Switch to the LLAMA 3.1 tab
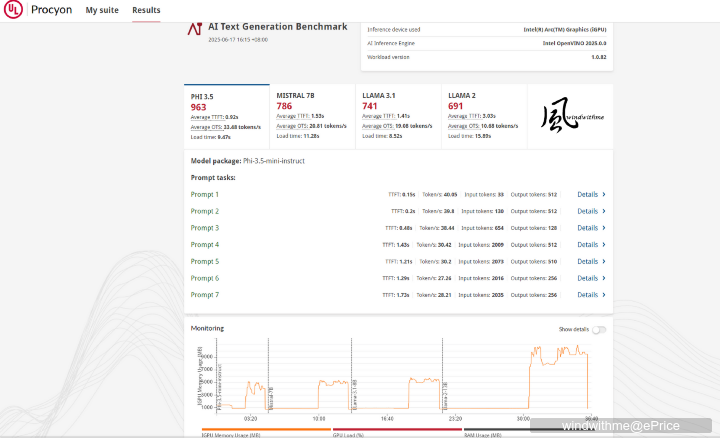 coord(398,117)
